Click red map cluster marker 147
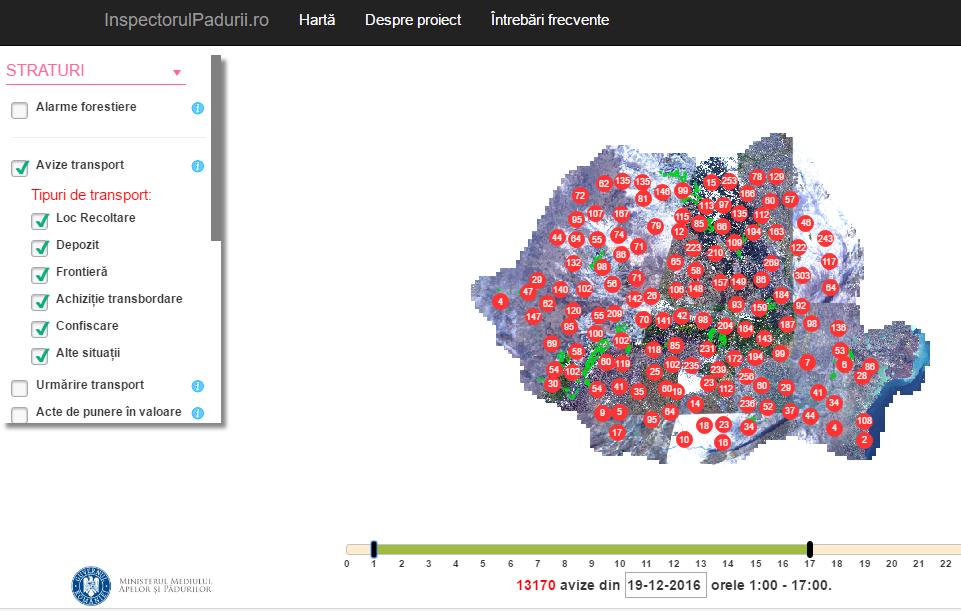The width and height of the screenshot is (961, 611). pos(533,317)
